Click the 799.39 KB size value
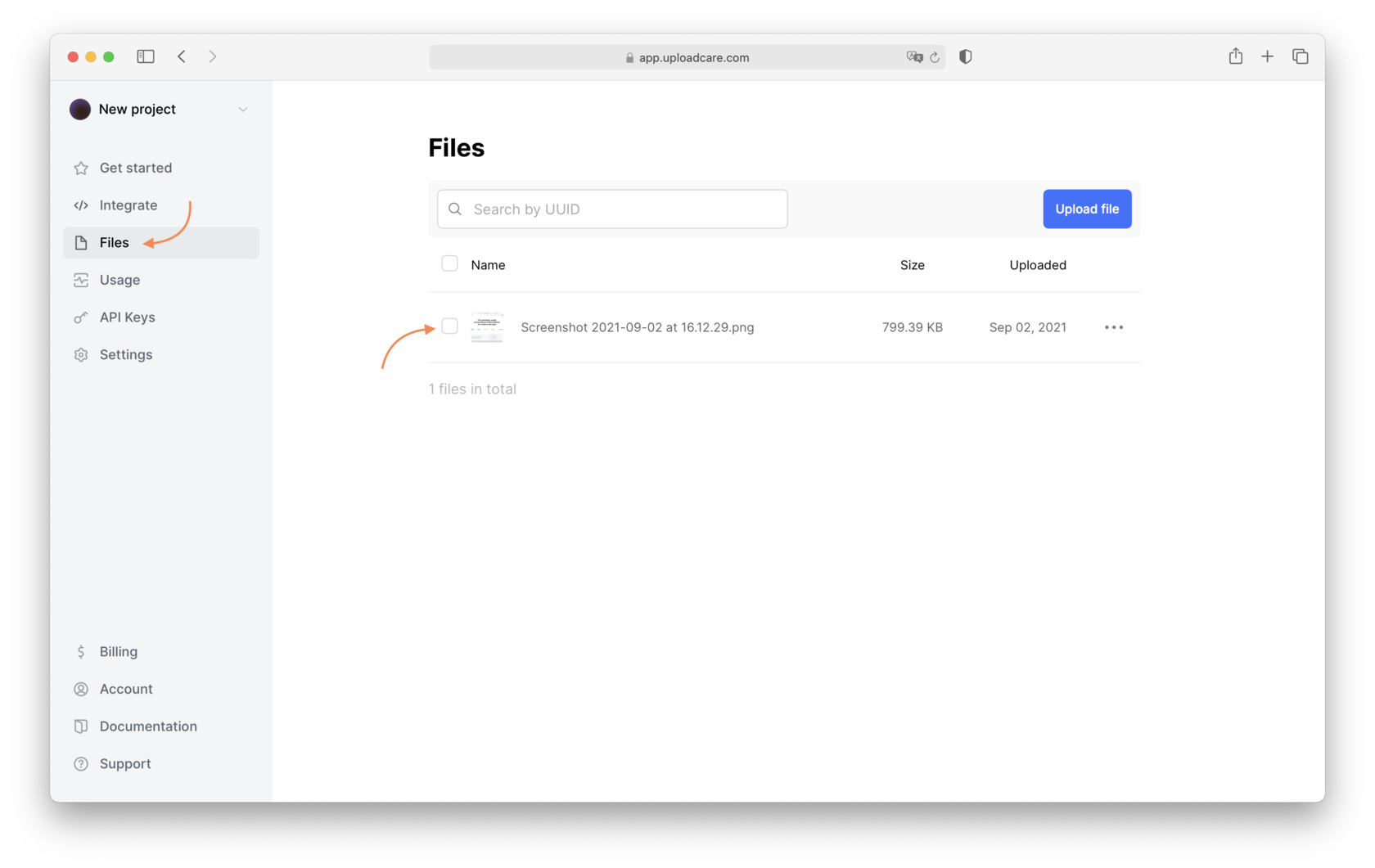This screenshot has height=868, width=1375. [x=913, y=327]
